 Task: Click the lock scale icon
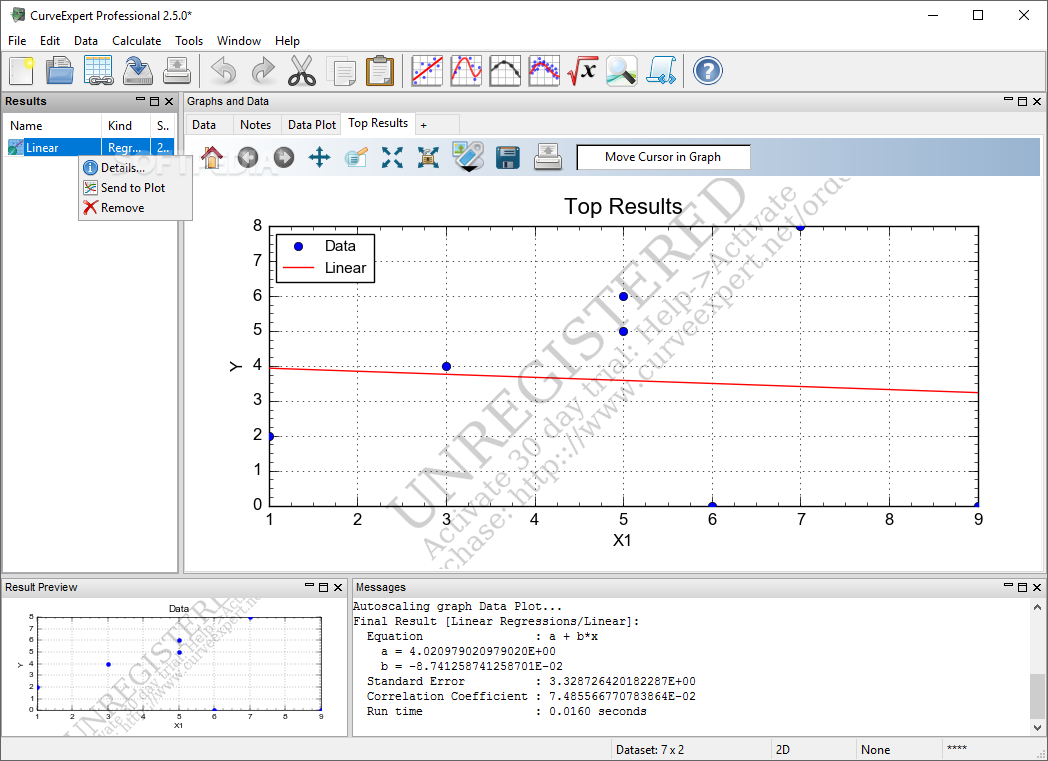point(428,158)
